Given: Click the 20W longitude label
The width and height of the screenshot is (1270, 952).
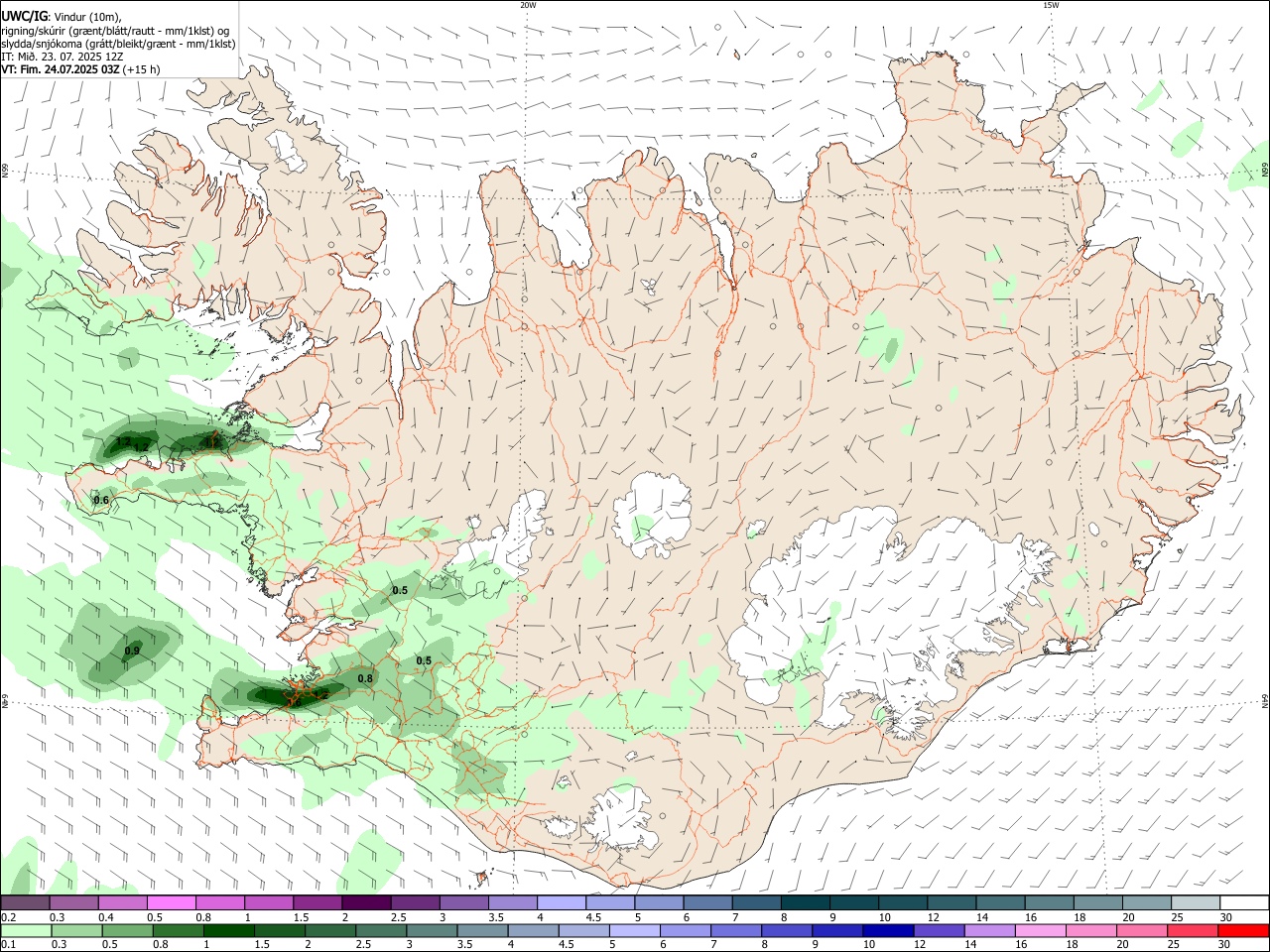Looking at the screenshot, I should pyautogui.click(x=529, y=5).
